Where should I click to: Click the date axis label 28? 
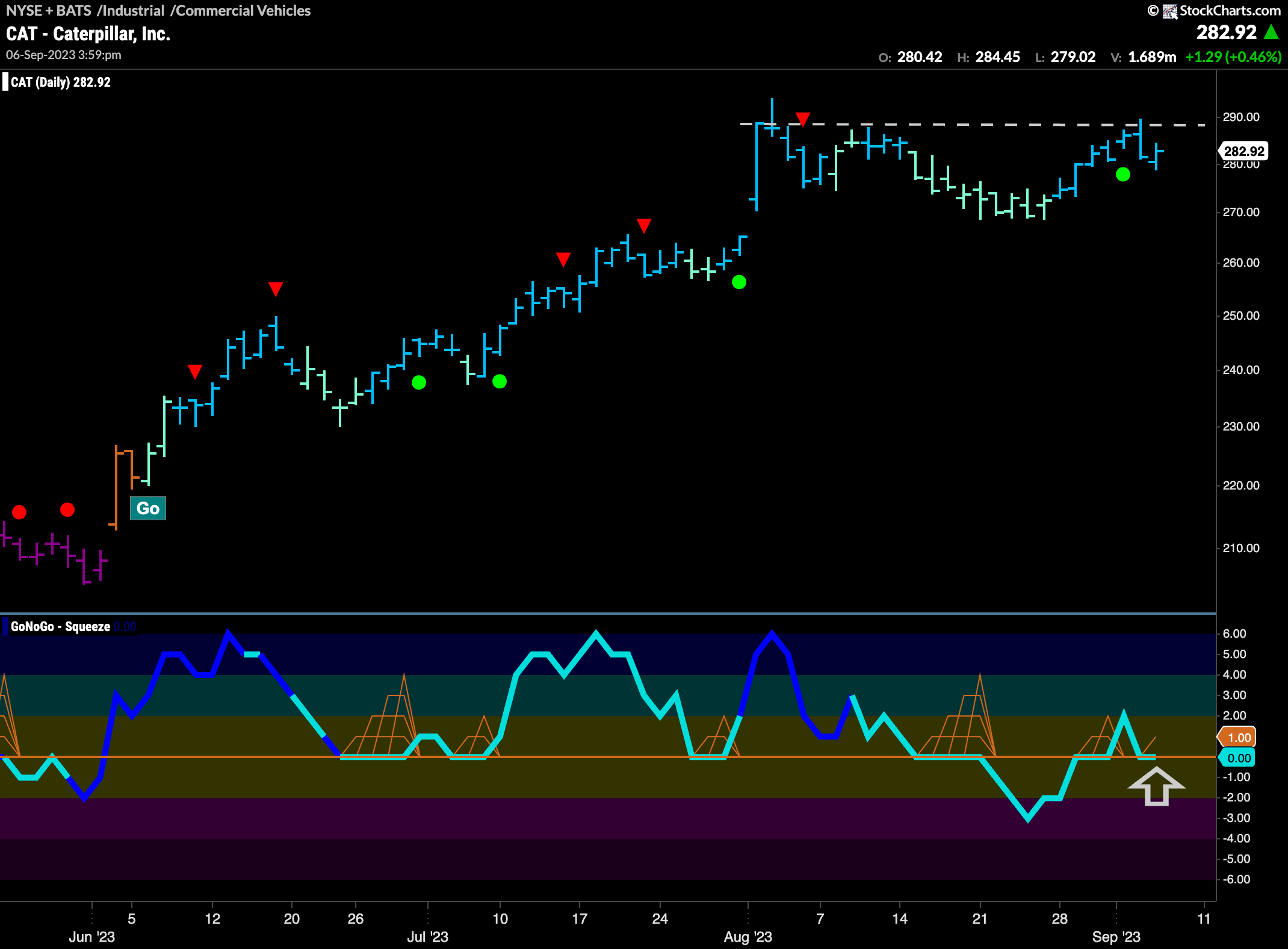[1060, 919]
